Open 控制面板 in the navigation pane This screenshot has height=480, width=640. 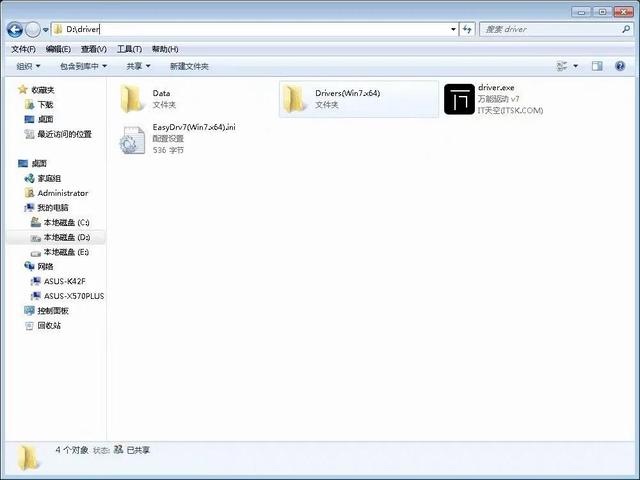point(53,311)
